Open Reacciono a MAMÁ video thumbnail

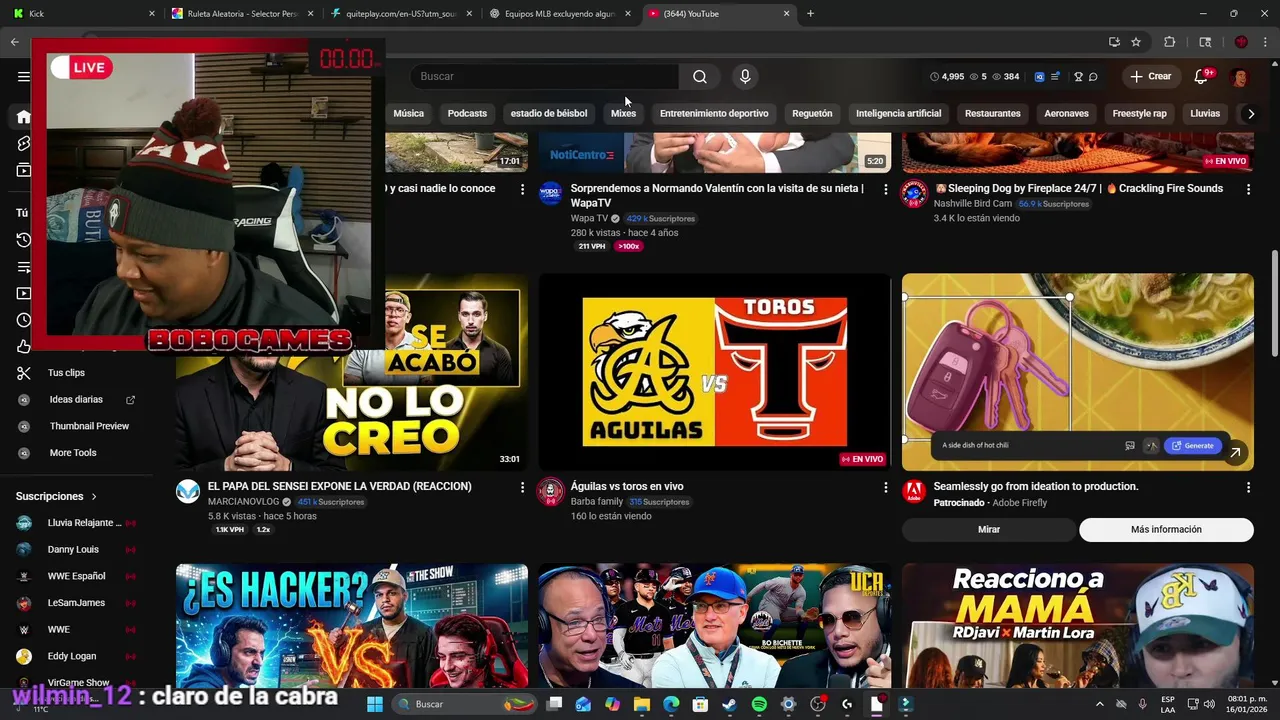click(x=1077, y=626)
